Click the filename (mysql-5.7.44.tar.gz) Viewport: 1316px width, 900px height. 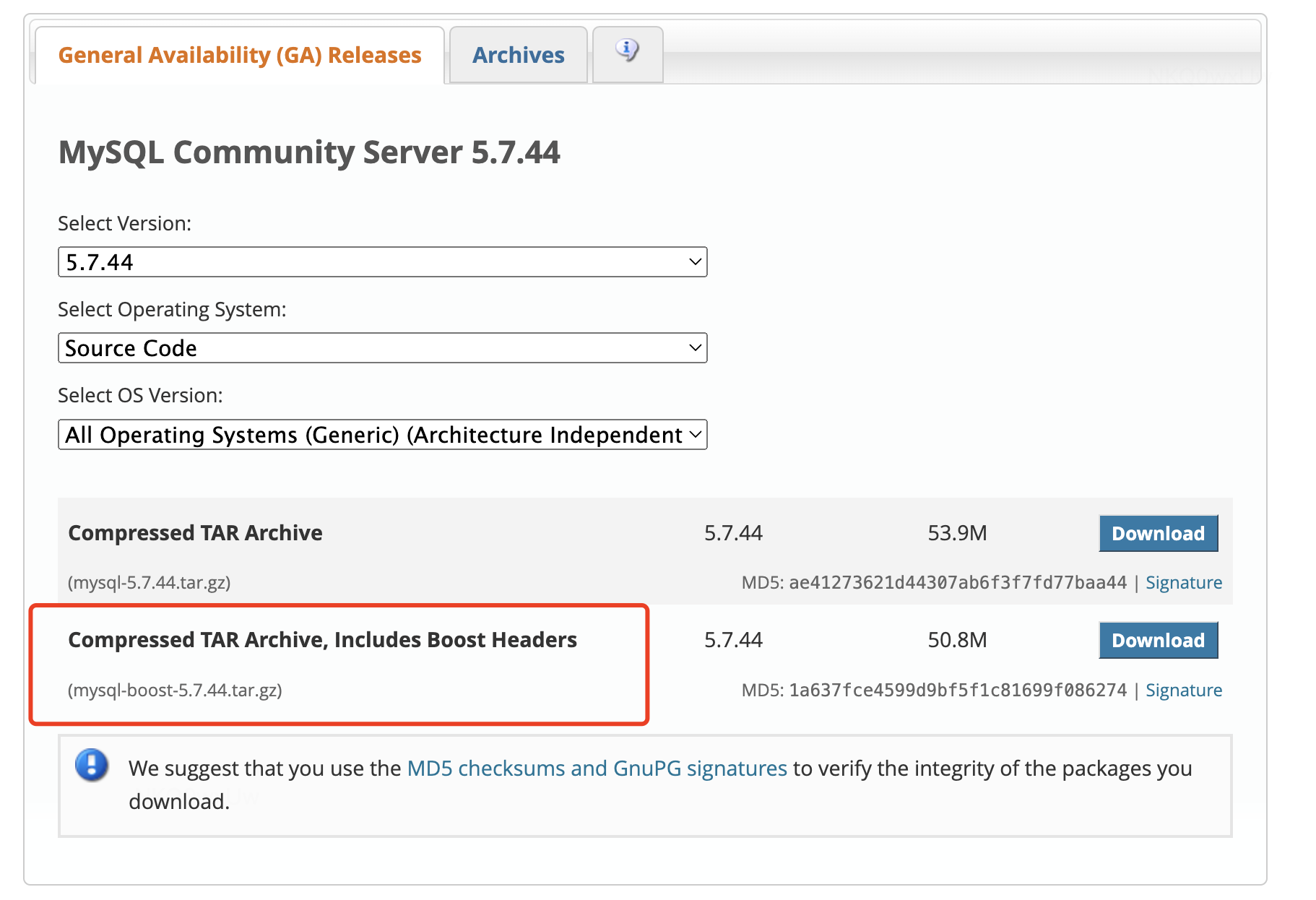pos(150,582)
